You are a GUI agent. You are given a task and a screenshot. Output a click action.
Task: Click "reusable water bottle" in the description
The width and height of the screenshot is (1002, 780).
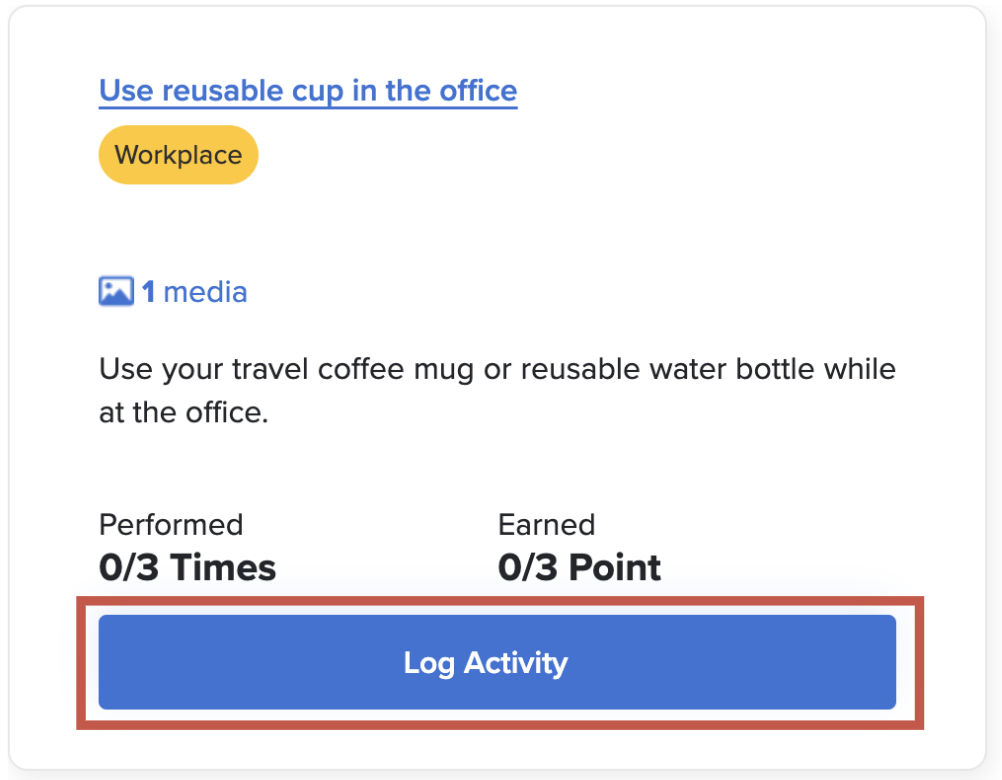[x=681, y=369]
